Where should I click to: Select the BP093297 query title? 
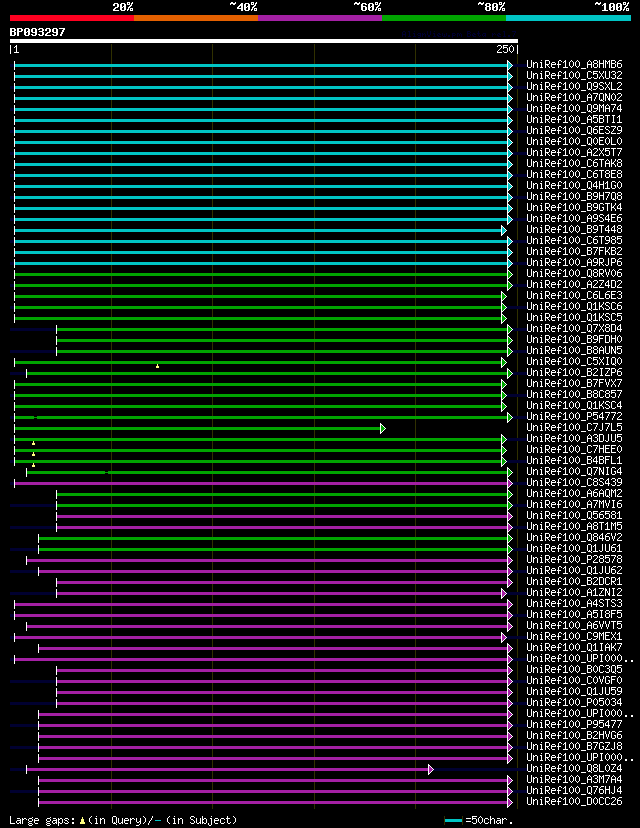click(x=37, y=32)
